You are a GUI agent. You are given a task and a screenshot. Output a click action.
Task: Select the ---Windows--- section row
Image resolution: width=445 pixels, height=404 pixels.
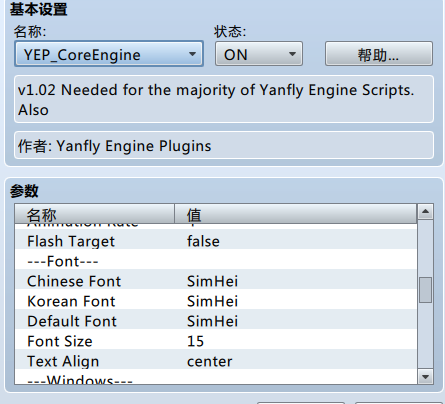(x=216, y=377)
